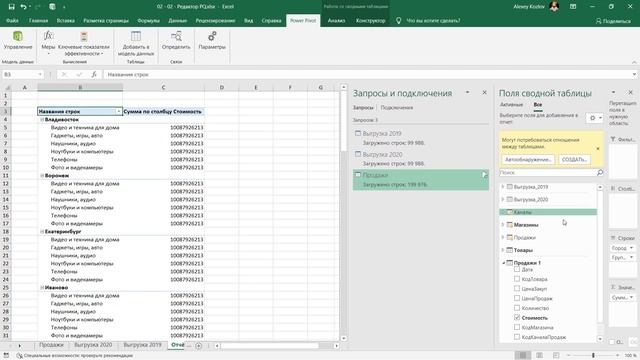Check the Дата field checkbox
Image resolution: width=640 pixels, height=360 pixels.
(x=517, y=269)
